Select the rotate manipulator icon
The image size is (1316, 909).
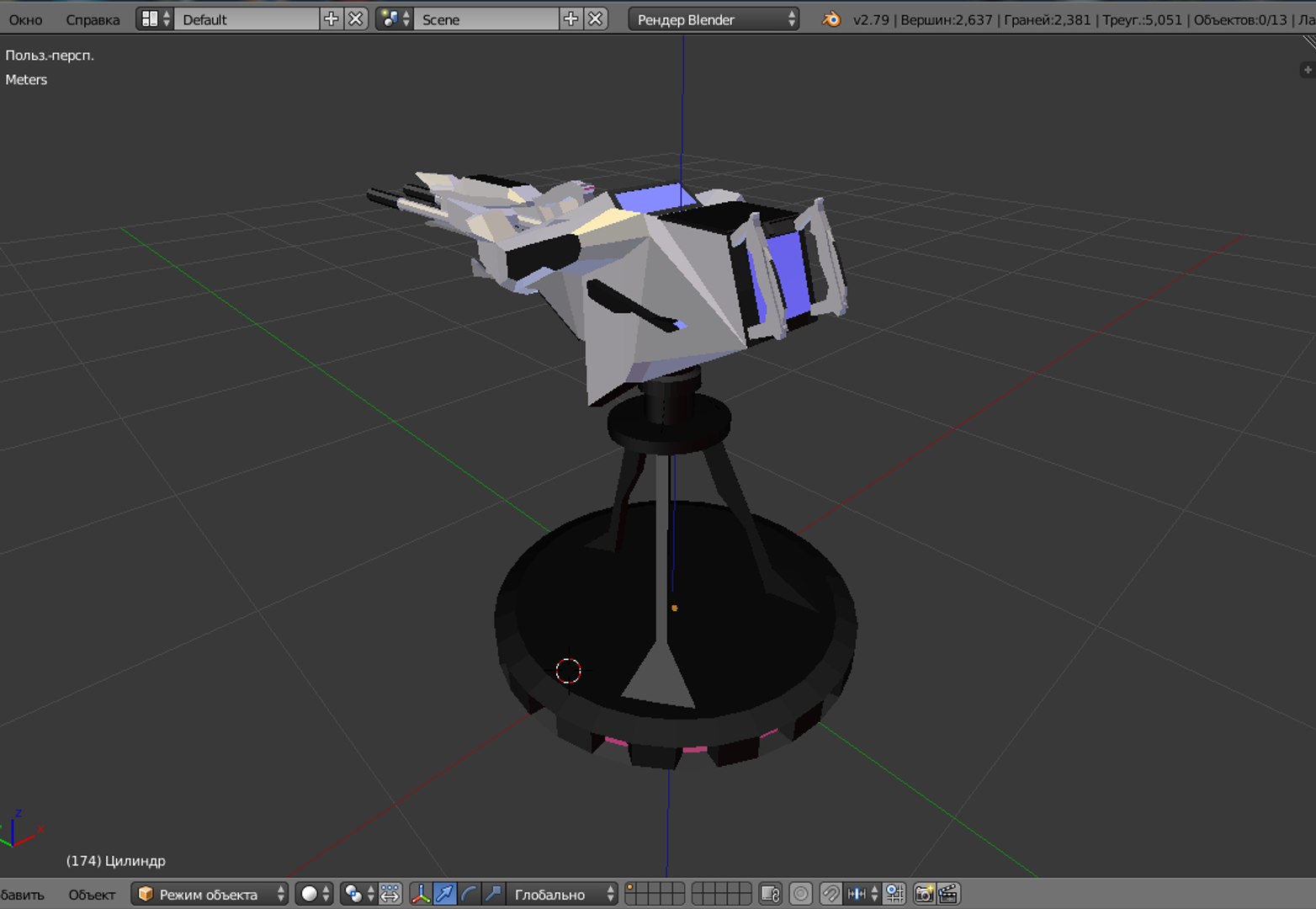pos(469,894)
